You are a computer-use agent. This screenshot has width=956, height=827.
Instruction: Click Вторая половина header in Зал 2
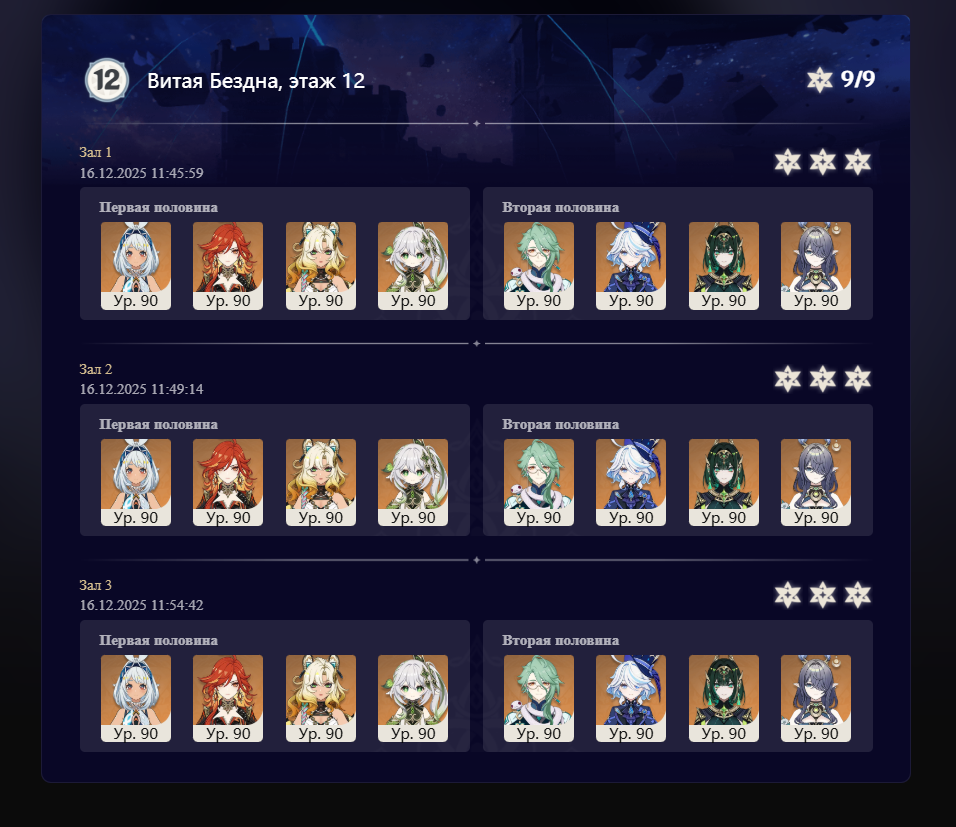click(560, 424)
